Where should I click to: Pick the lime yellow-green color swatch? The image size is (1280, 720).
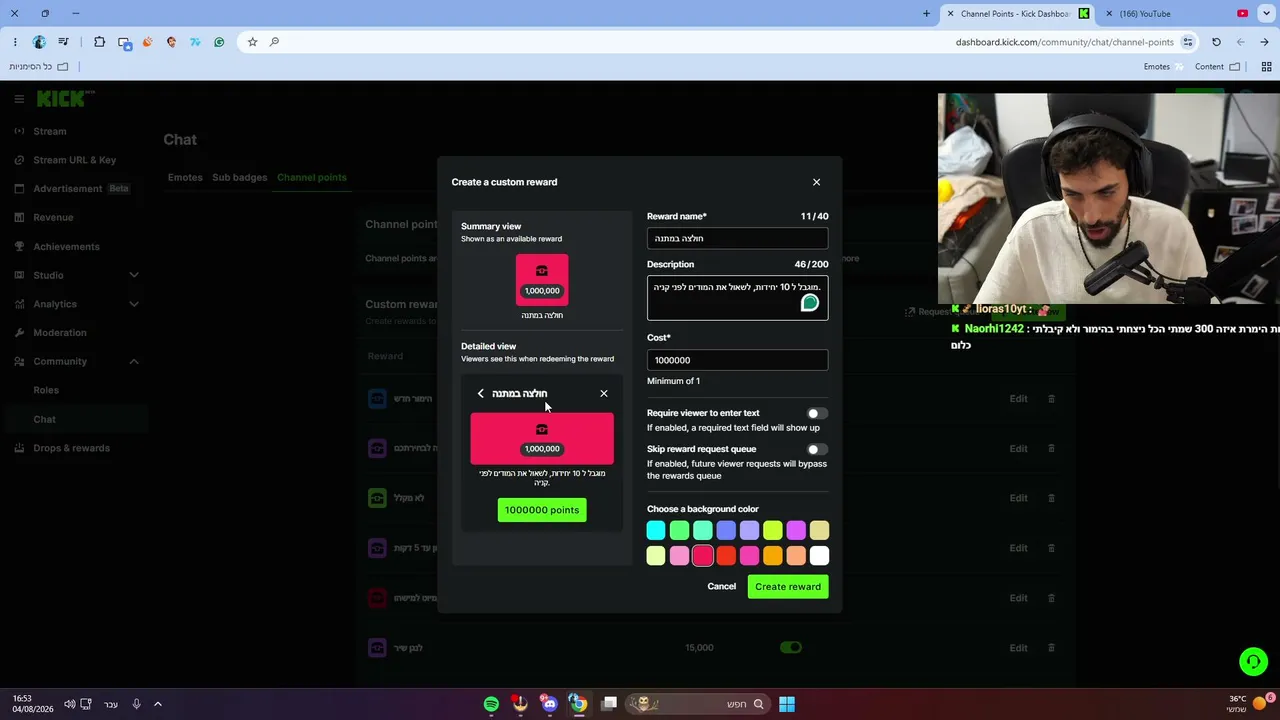coord(773,530)
